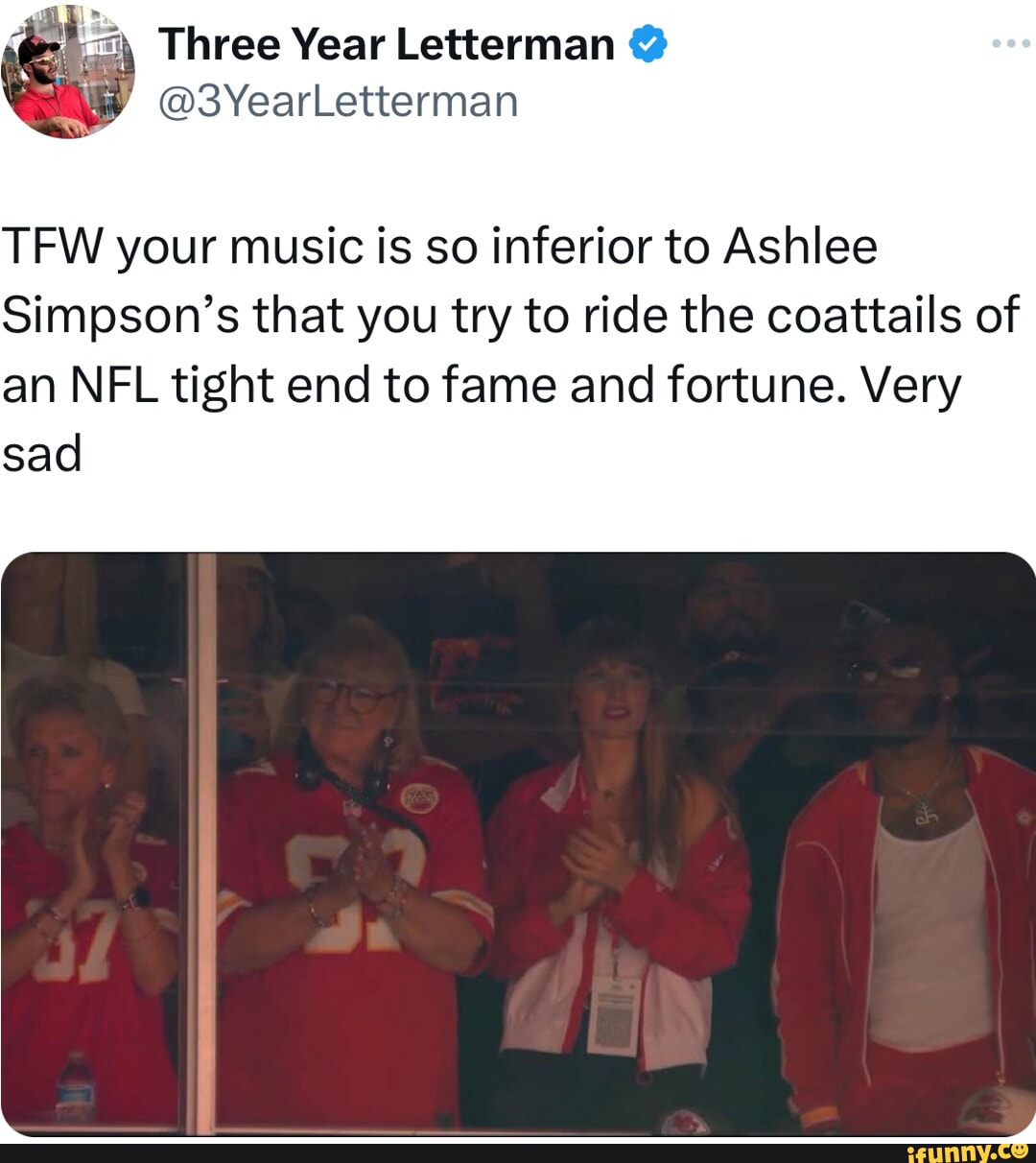Click the eyeglasses on the woman in jersey
Screen dimensions: 1036x1163
(356, 697)
